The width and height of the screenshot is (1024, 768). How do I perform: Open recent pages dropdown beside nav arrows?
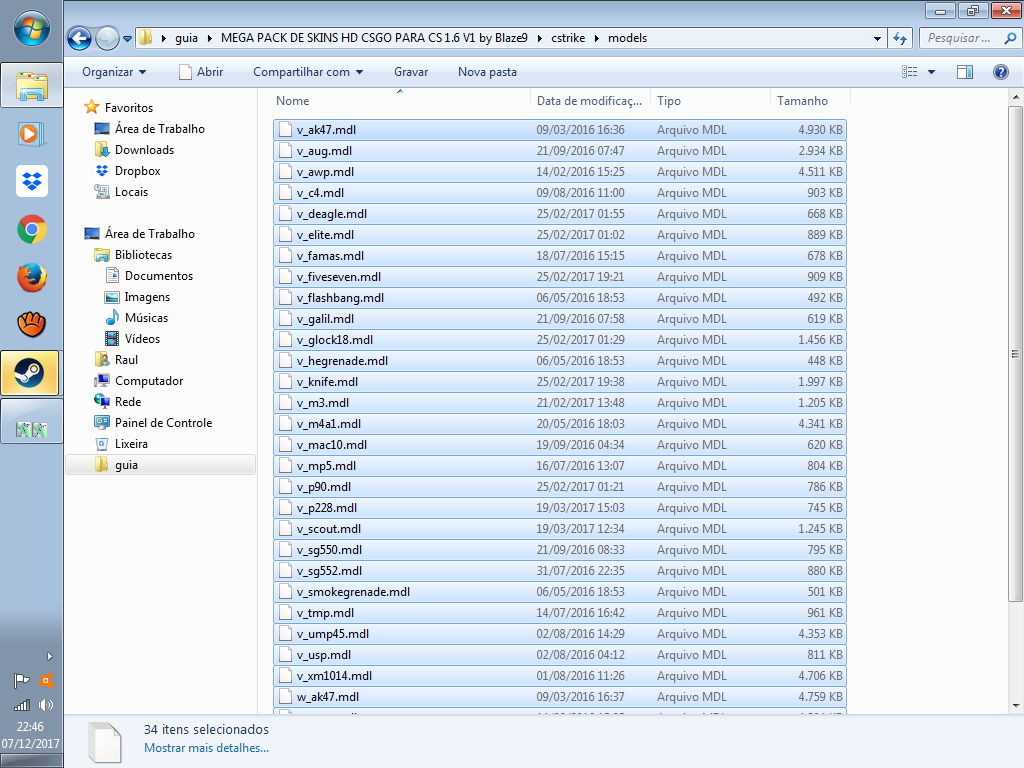(127, 39)
